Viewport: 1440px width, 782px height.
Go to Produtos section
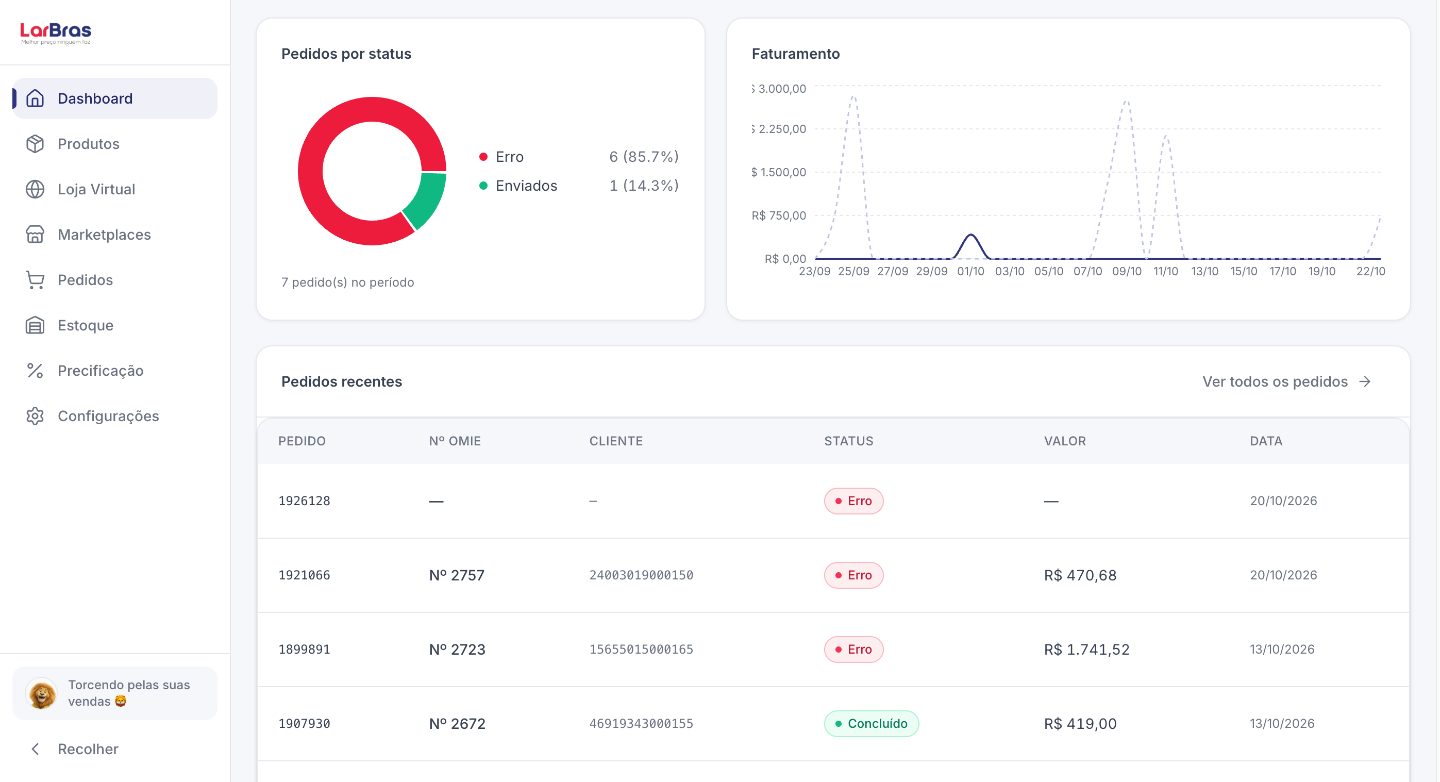(x=115, y=144)
